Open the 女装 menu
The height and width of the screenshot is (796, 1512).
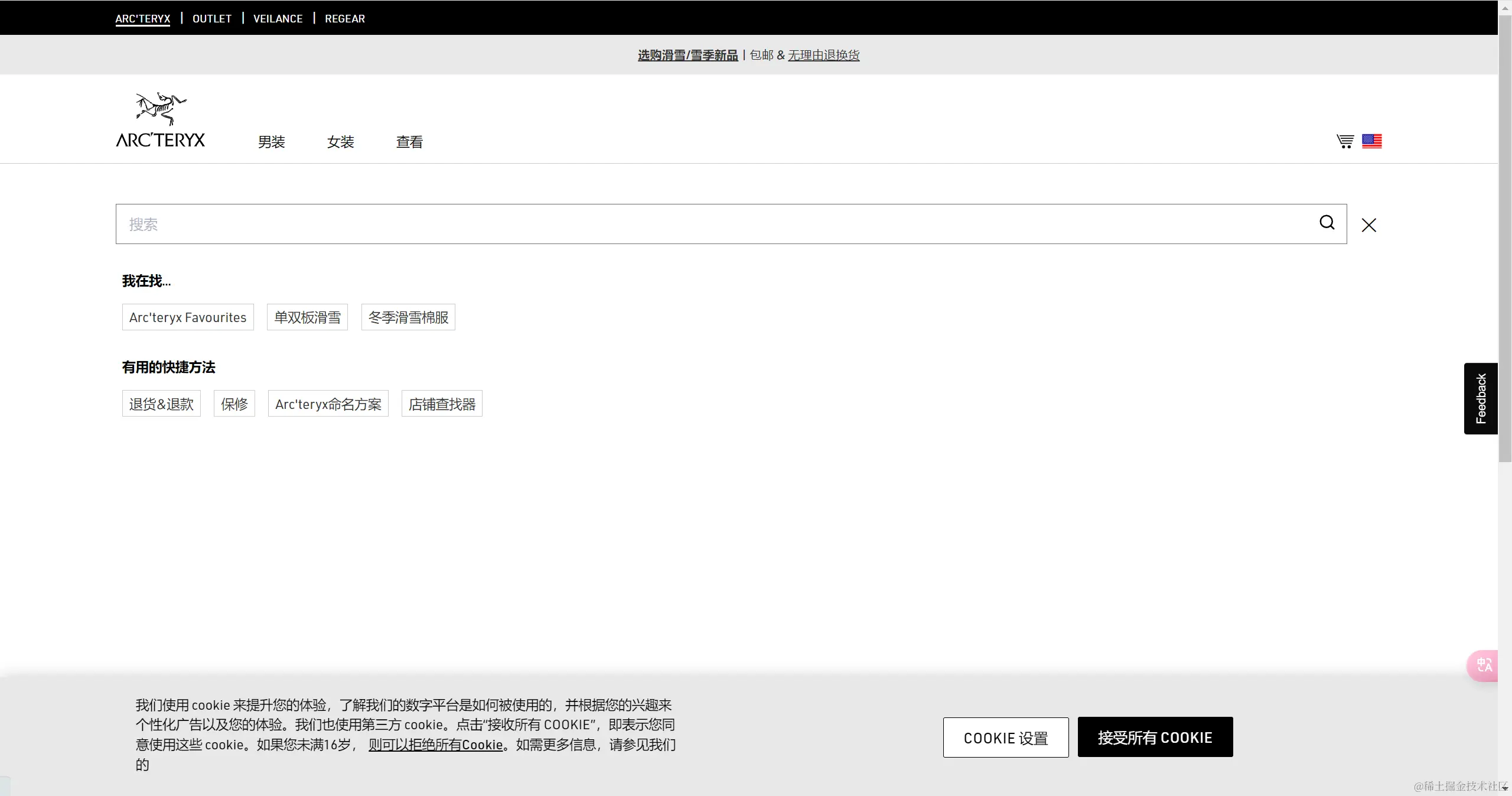point(340,142)
